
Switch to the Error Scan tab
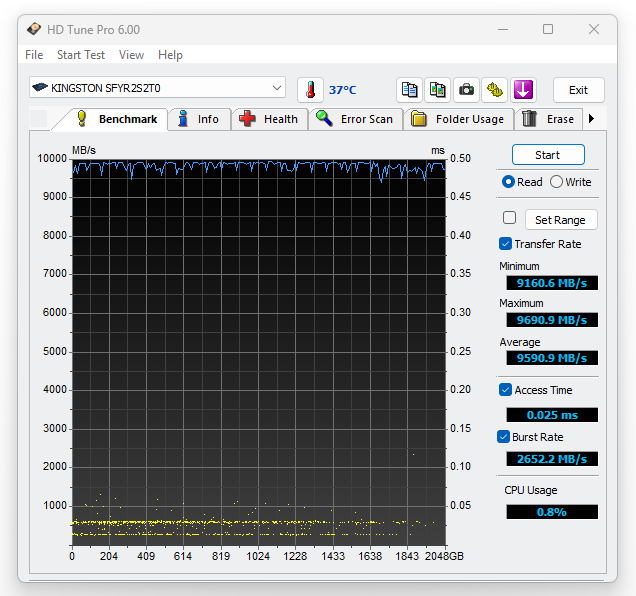pos(355,119)
